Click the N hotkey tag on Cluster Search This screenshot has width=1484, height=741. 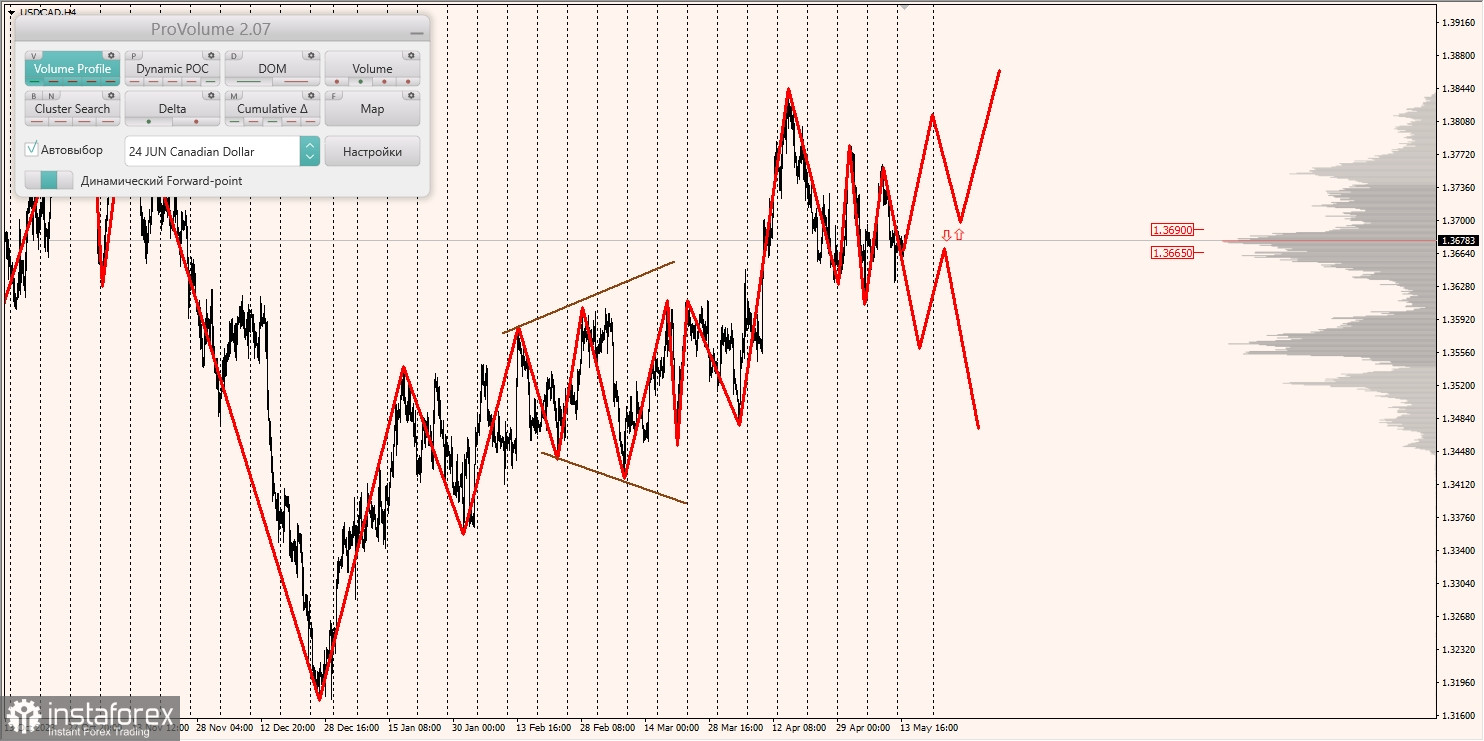(52, 96)
